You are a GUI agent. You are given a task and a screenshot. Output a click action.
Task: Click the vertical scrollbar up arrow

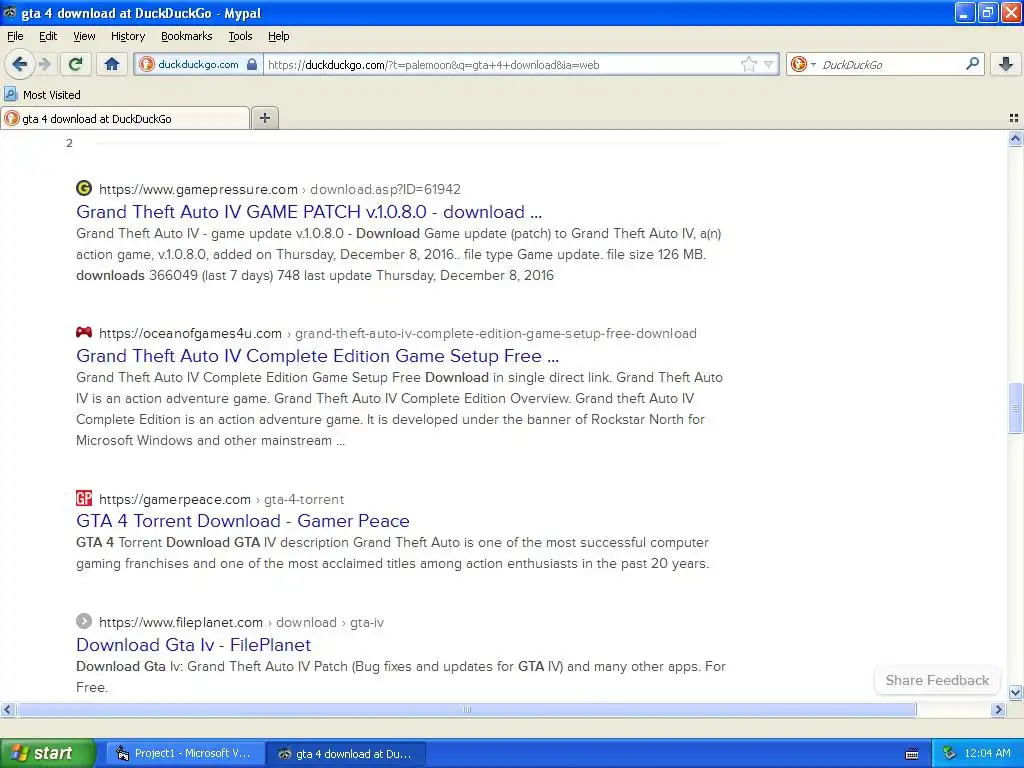(1015, 138)
